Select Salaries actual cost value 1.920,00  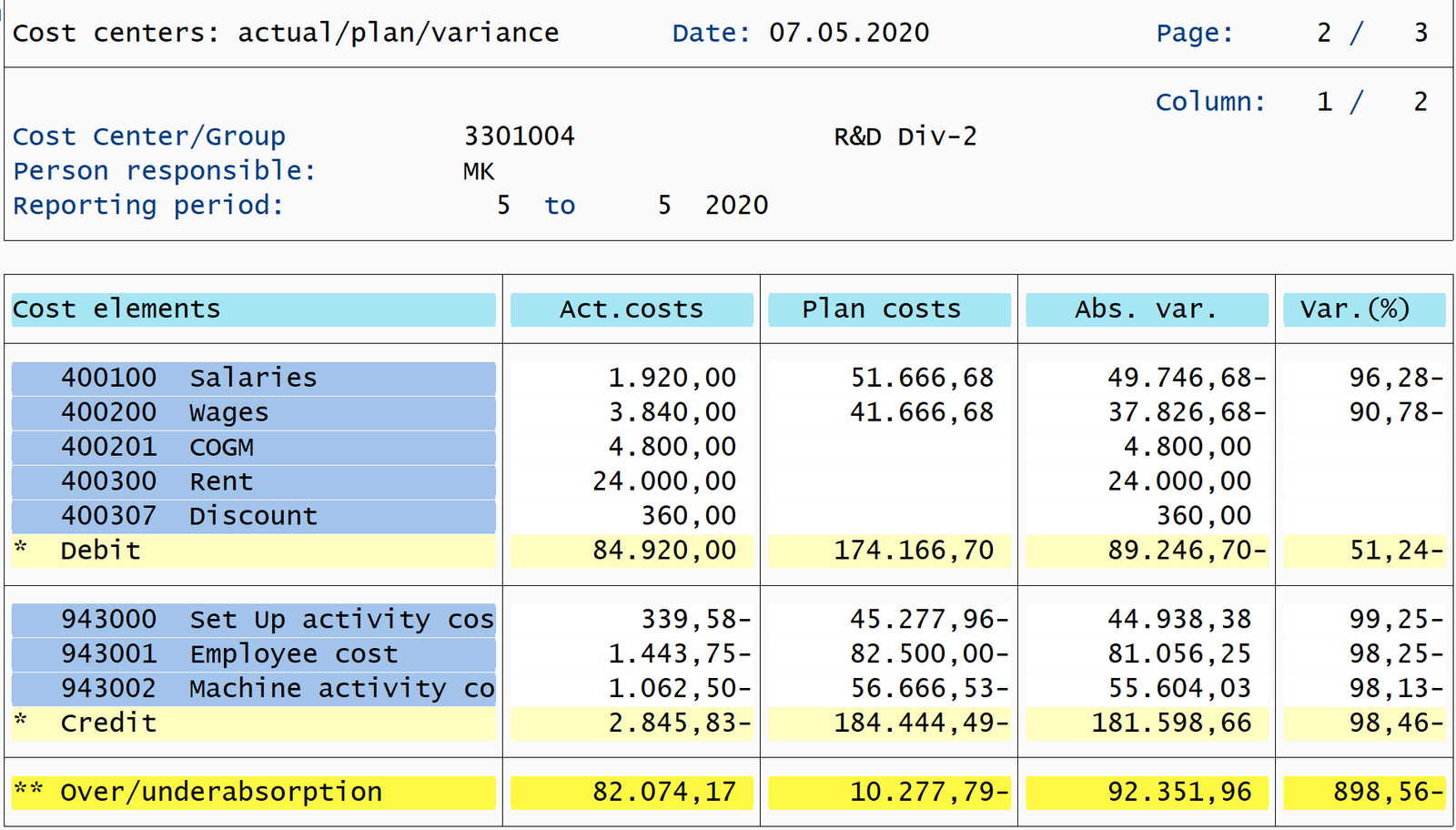point(672,378)
